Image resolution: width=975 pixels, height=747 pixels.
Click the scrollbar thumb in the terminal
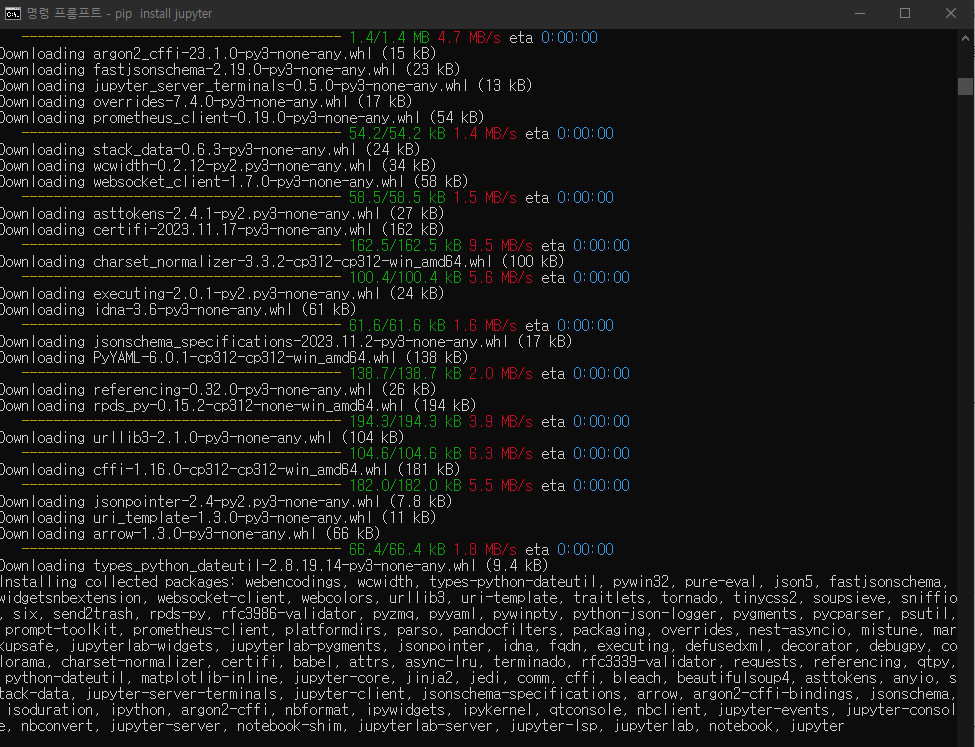pyautogui.click(x=965, y=86)
